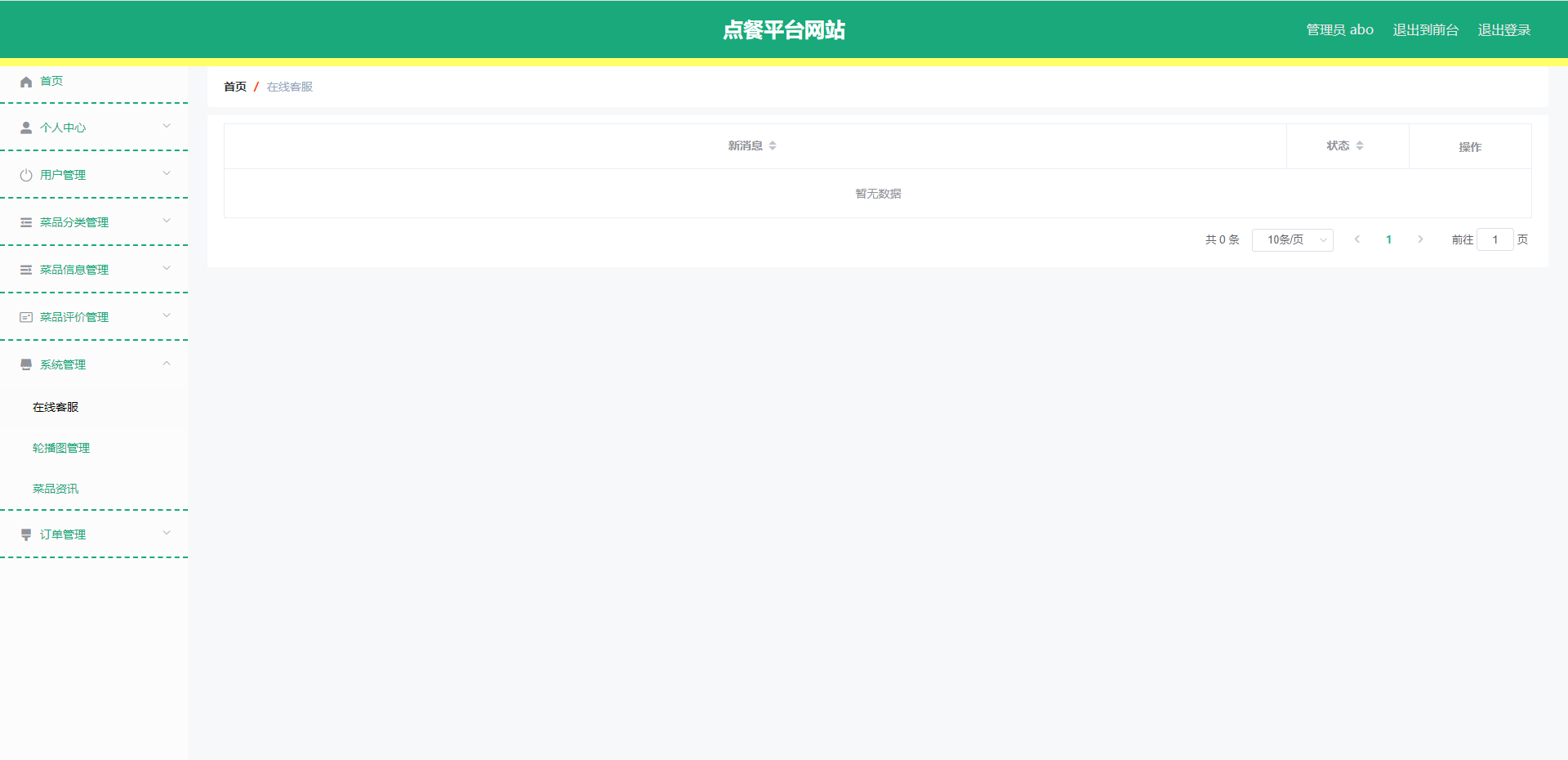Click the 前往 page number input field
Screen dimensions: 1568x760
point(1494,240)
